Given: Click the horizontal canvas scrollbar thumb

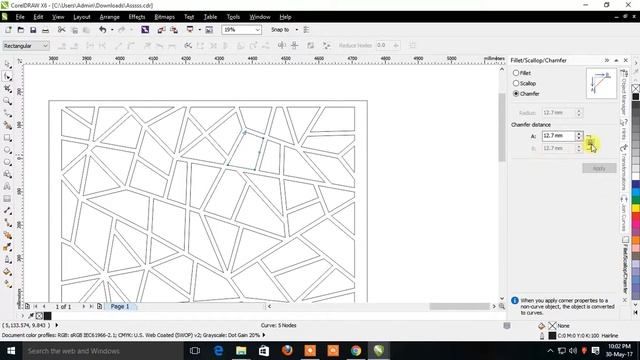Looking at the screenshot, I should click(459, 306).
